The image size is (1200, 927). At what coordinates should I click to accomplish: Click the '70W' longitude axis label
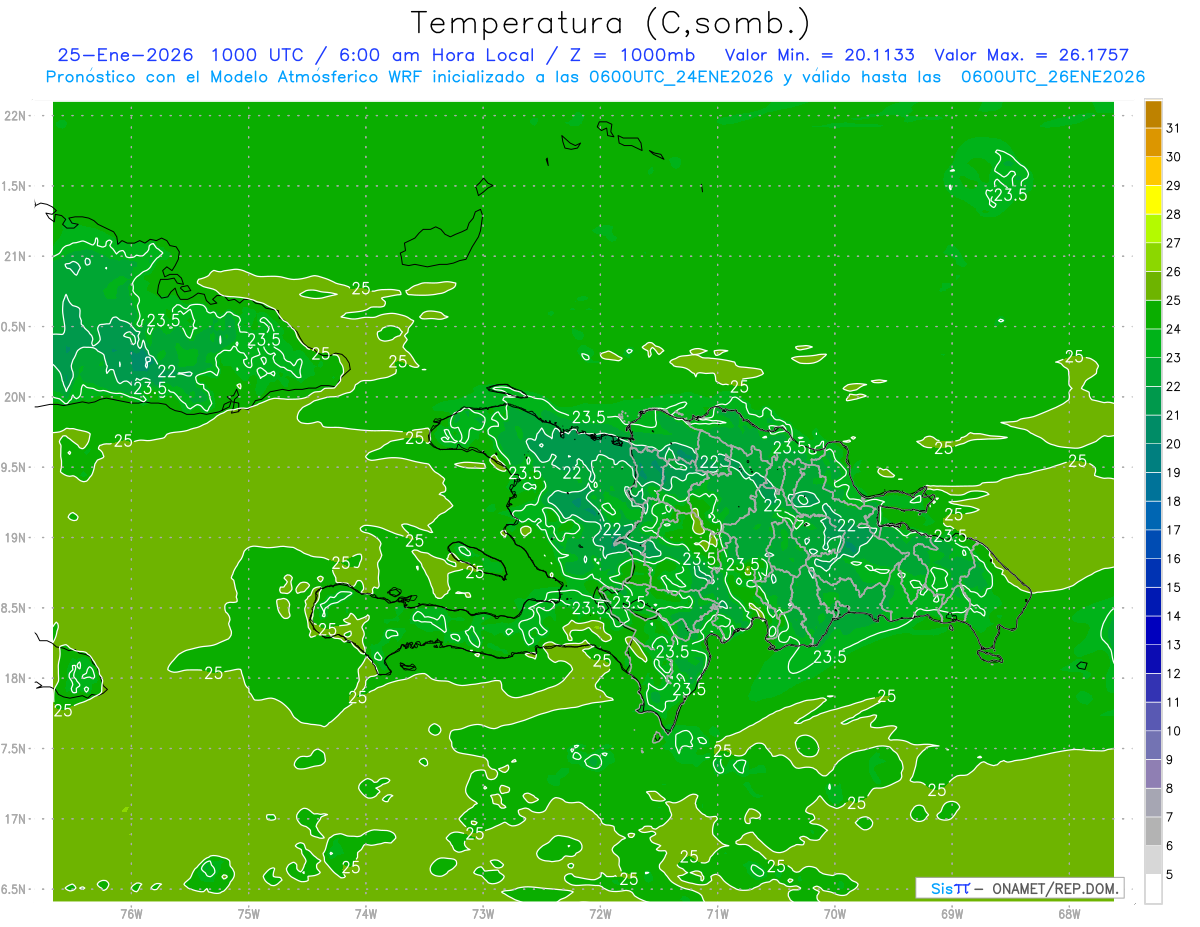pos(835,914)
